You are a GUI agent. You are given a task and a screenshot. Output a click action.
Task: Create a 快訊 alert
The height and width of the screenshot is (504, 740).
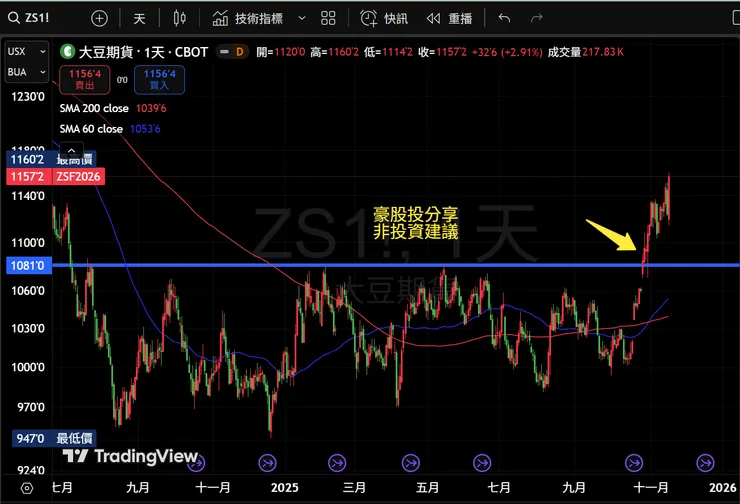click(x=384, y=18)
